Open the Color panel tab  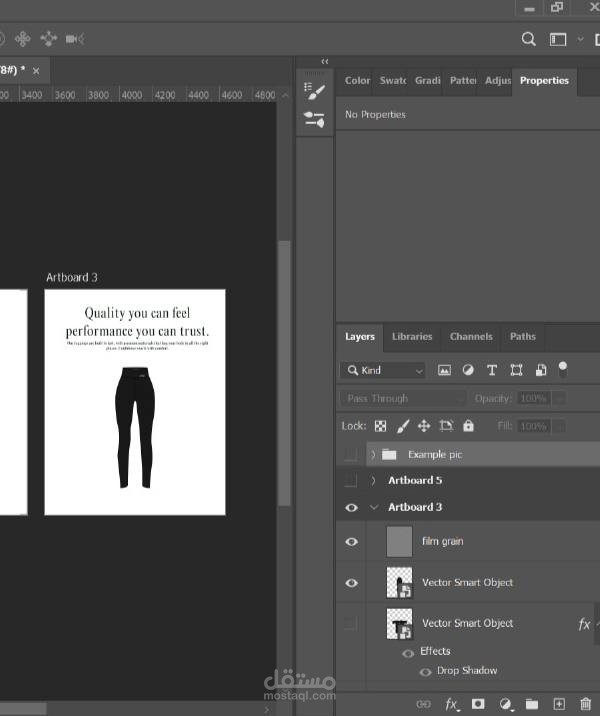(x=357, y=81)
